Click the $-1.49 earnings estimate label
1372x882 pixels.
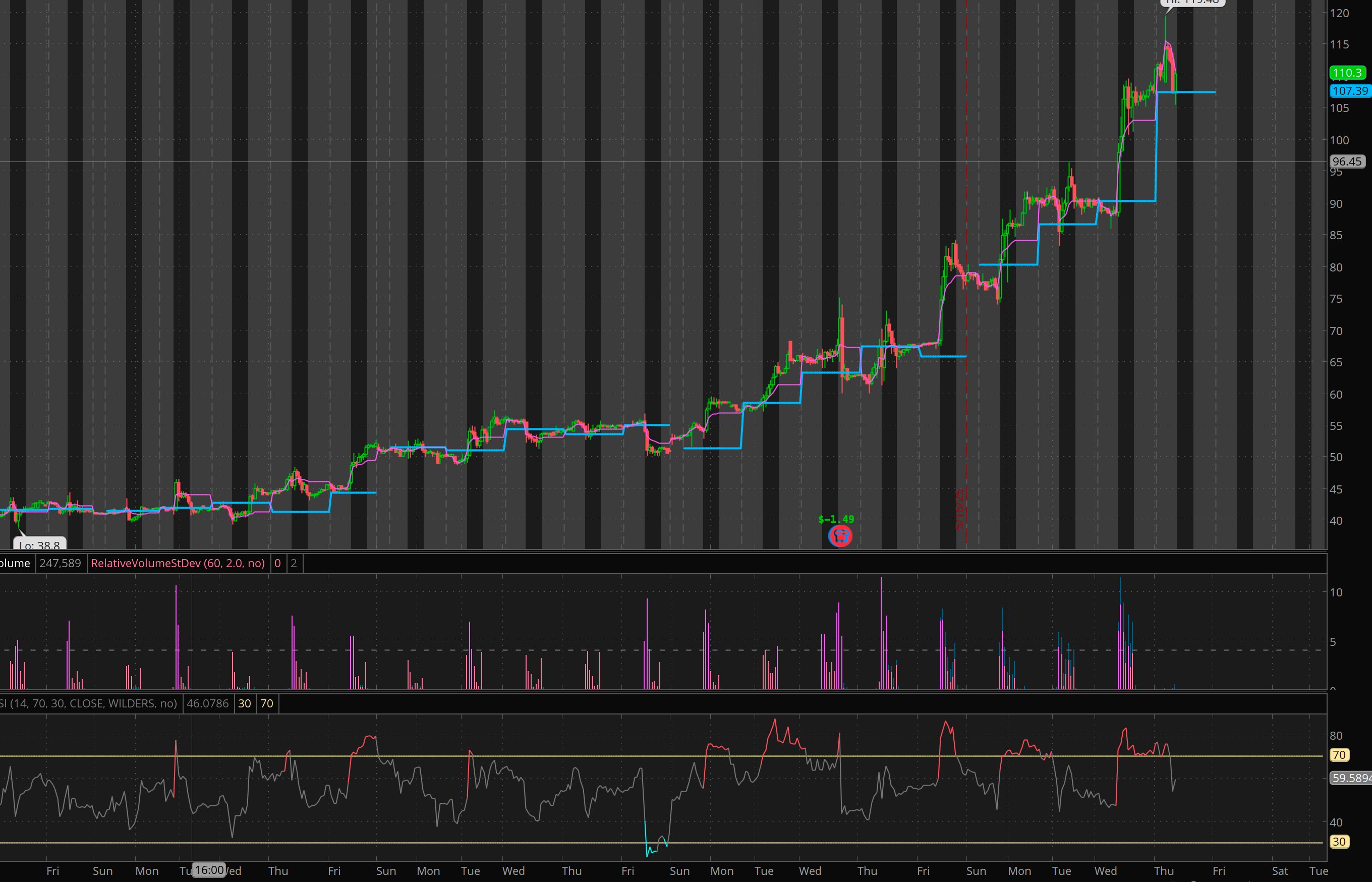pos(836,519)
